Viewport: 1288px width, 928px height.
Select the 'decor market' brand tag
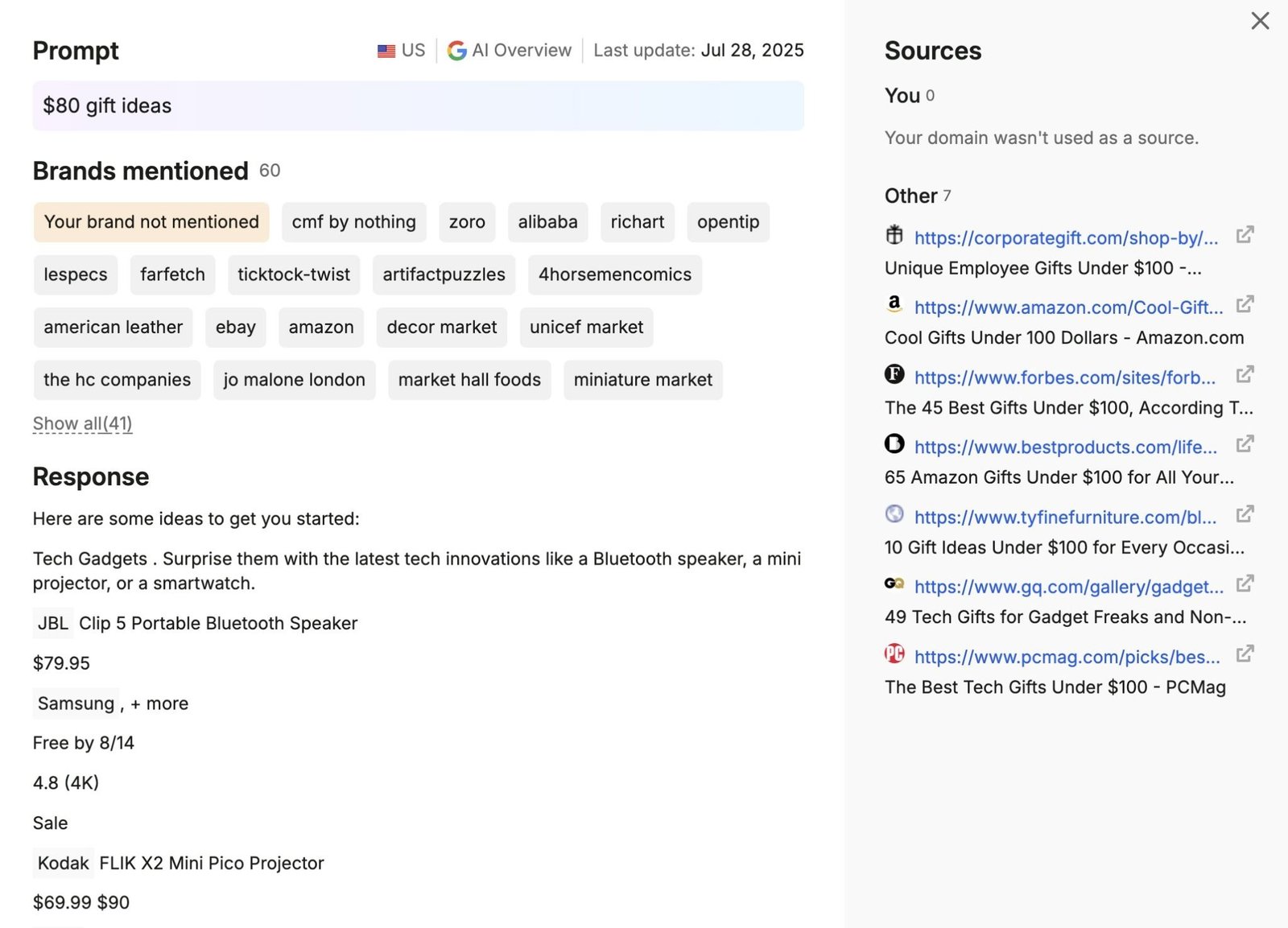click(442, 328)
